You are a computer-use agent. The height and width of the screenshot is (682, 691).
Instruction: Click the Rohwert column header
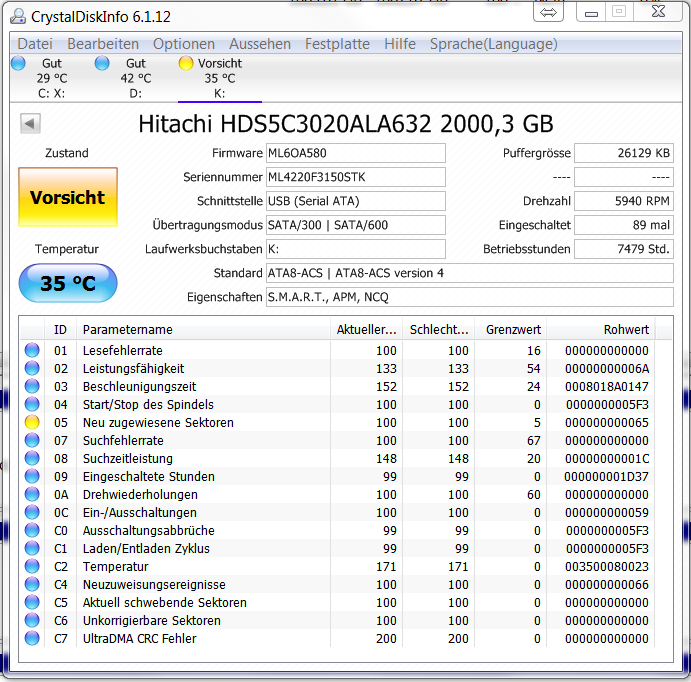pos(601,330)
